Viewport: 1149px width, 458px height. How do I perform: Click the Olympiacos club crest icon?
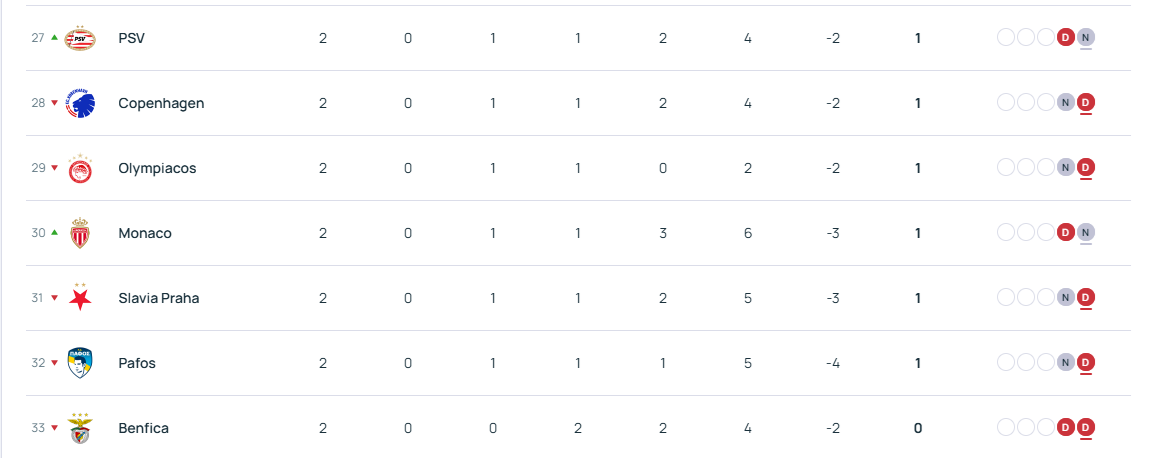pos(80,169)
